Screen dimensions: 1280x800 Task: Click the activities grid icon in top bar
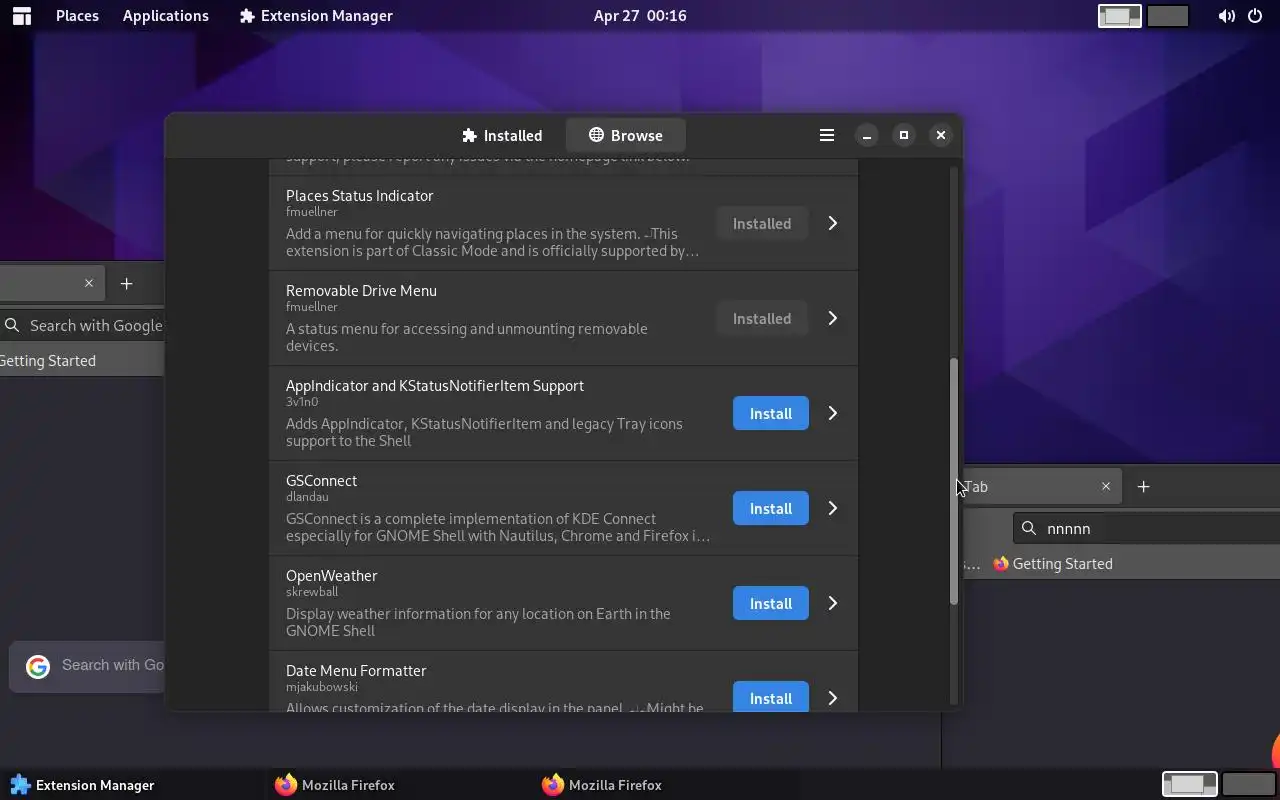21,15
